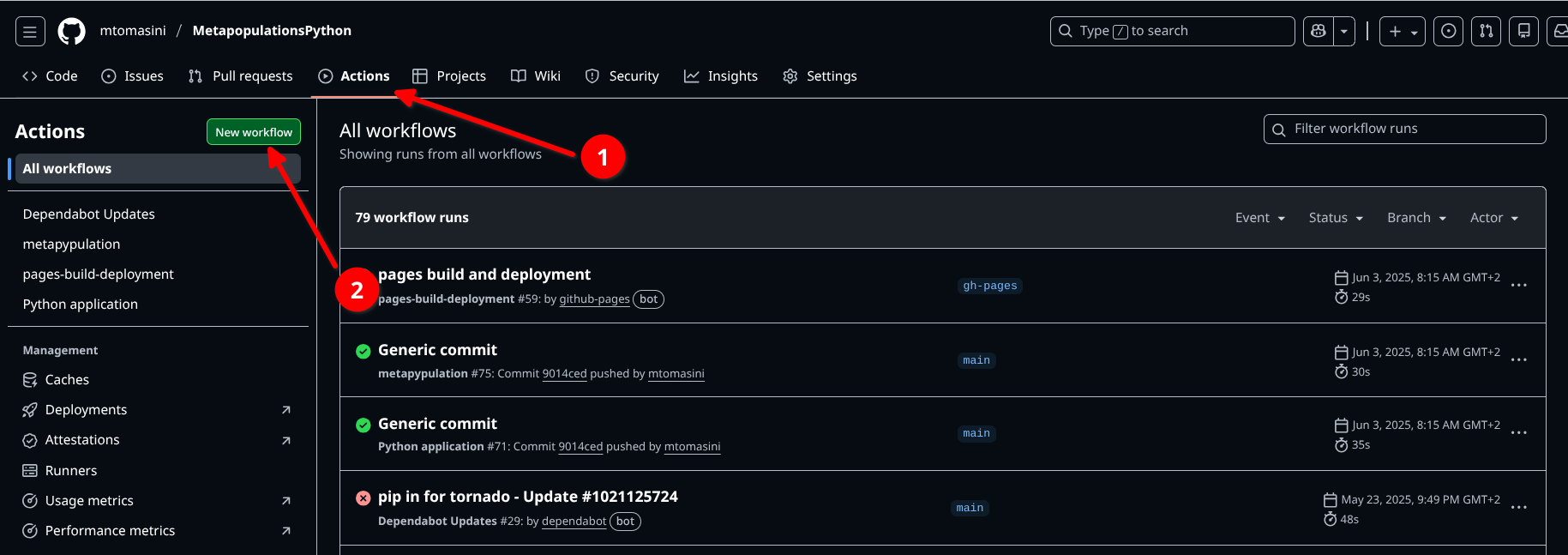1568x555 pixels.
Task: Open the Runners management page
Action: pos(70,471)
